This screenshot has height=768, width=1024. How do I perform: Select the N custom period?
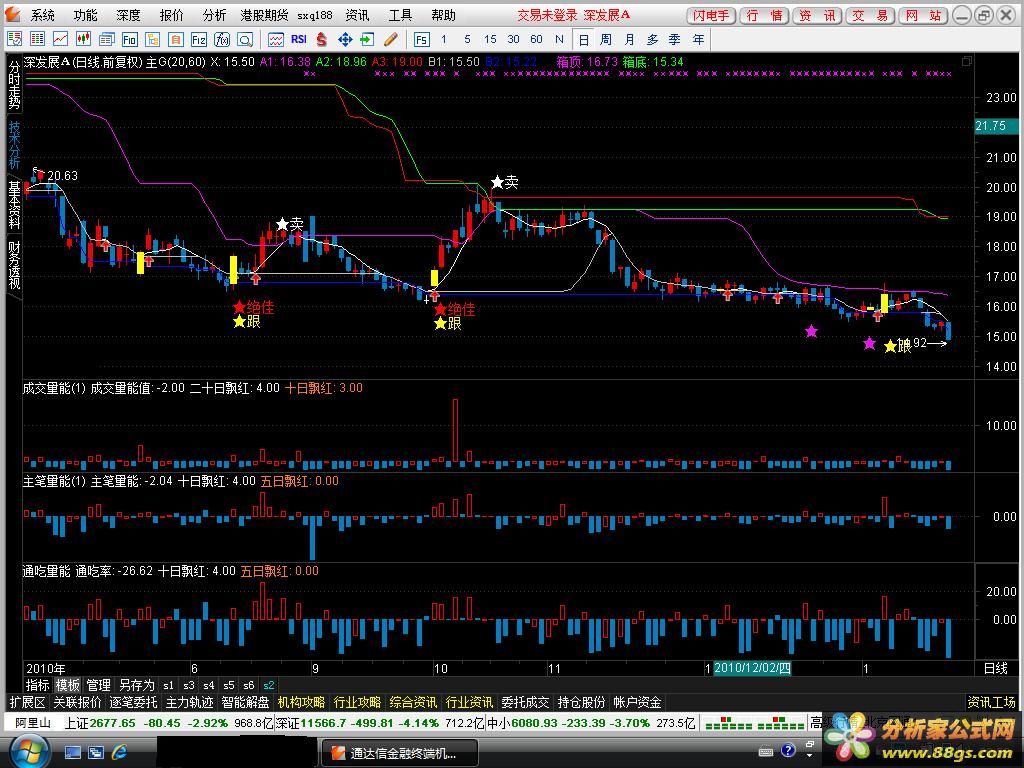click(x=559, y=39)
